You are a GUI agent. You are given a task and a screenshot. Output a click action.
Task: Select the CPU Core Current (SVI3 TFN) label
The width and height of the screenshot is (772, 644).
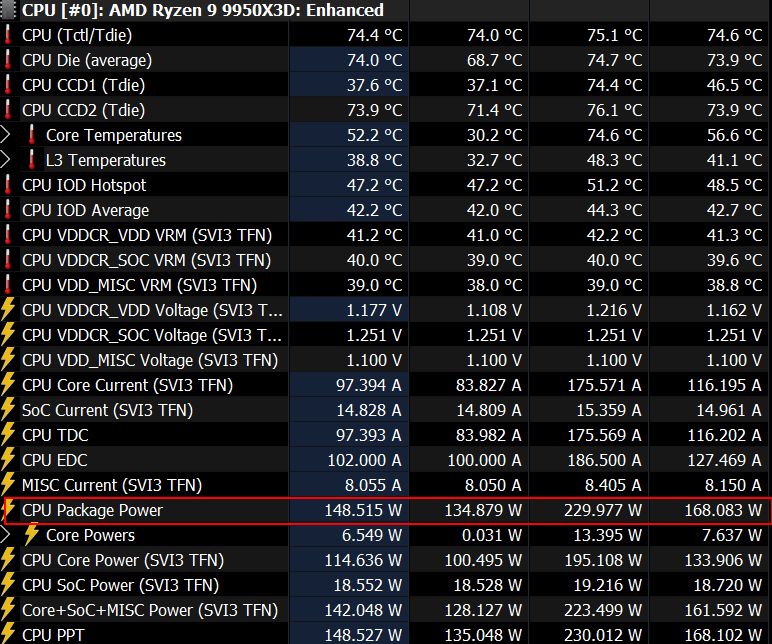(x=128, y=386)
